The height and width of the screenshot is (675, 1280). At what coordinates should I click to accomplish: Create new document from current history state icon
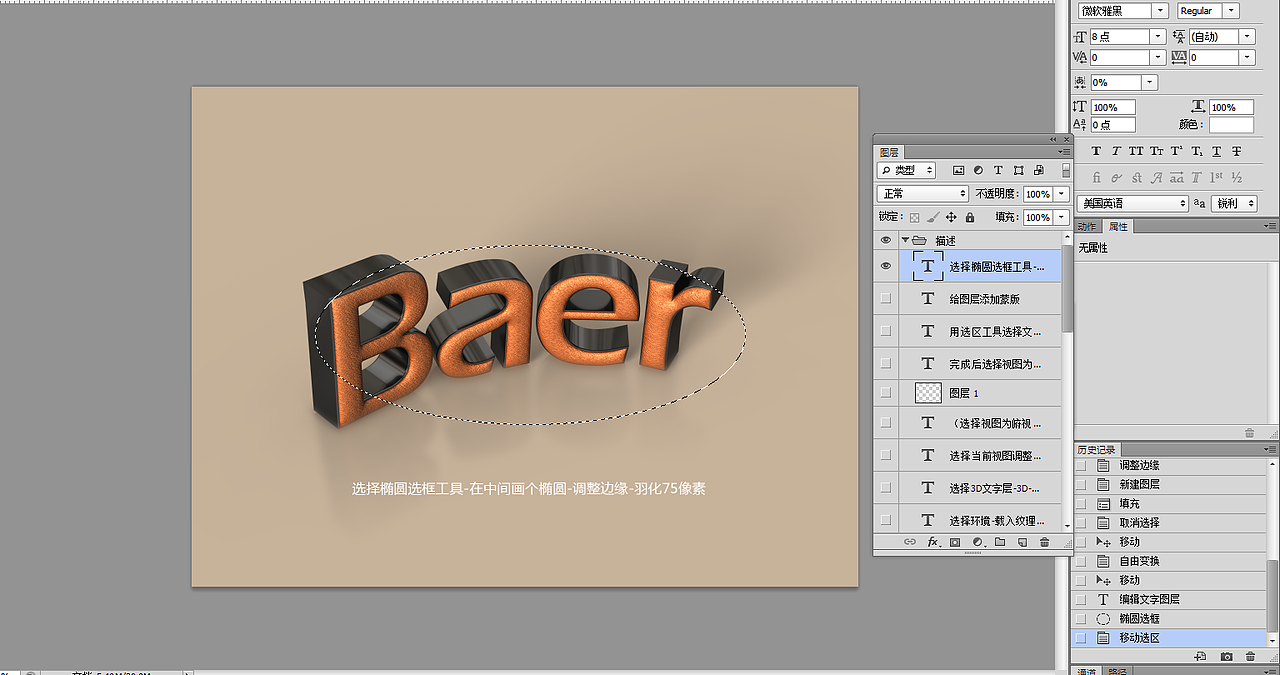(1201, 657)
